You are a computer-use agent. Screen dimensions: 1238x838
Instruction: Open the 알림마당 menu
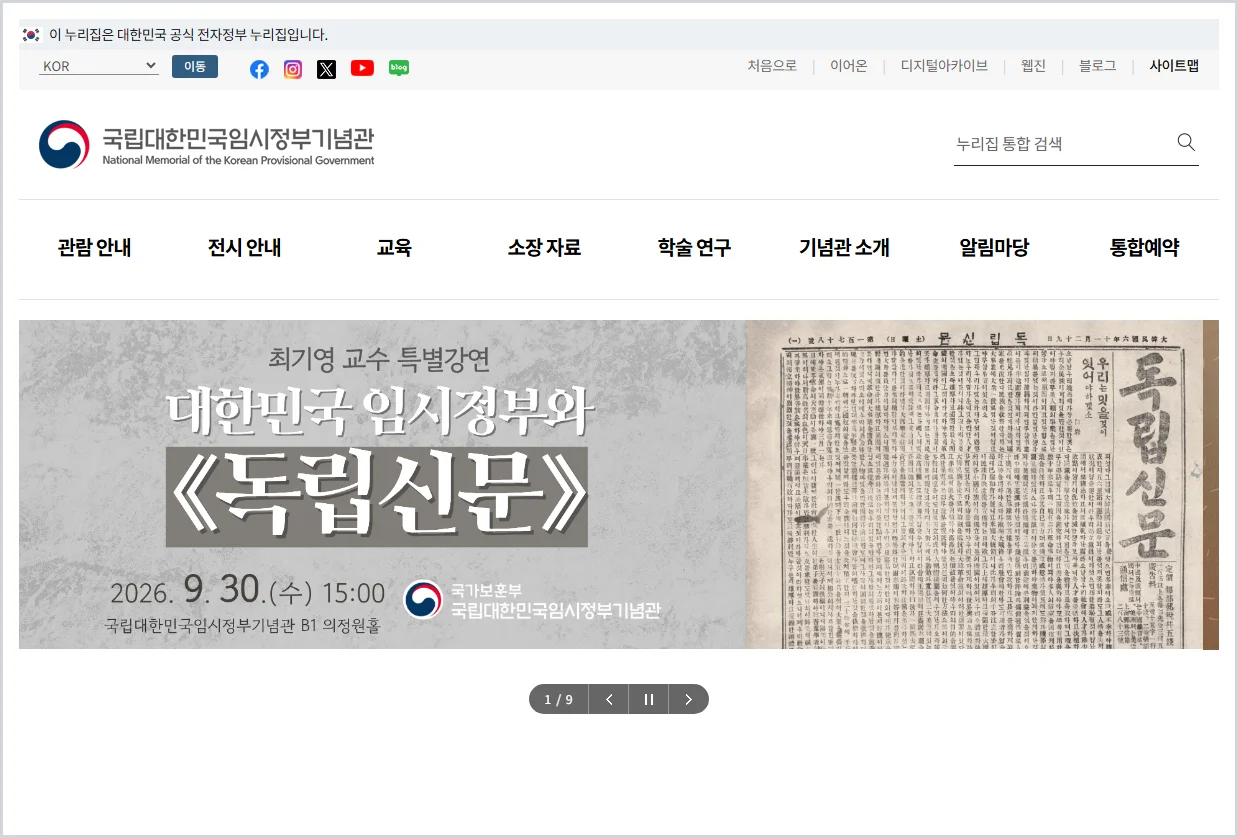pyautogui.click(x=994, y=248)
